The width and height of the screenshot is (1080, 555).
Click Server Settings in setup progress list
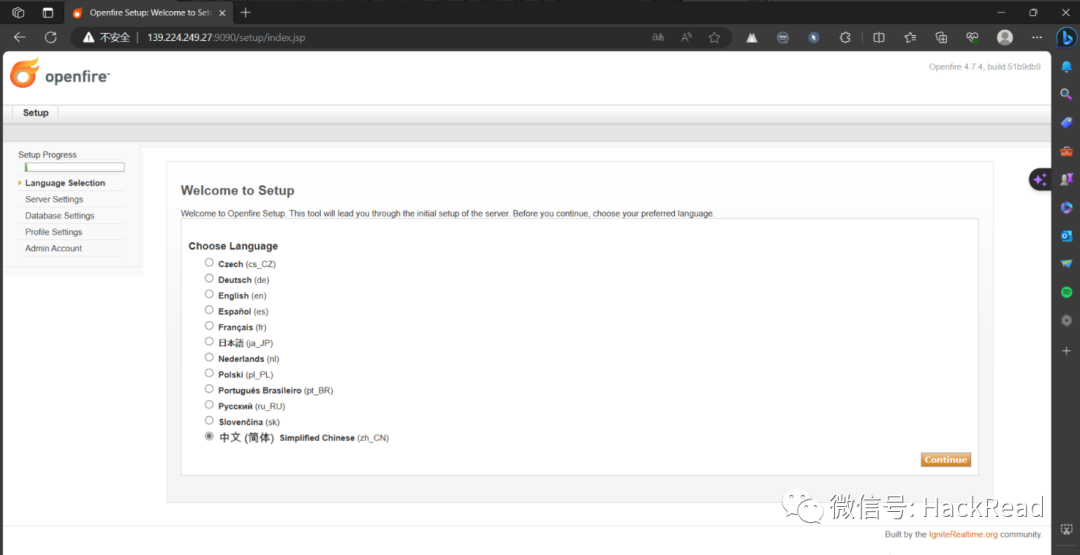click(x=54, y=199)
